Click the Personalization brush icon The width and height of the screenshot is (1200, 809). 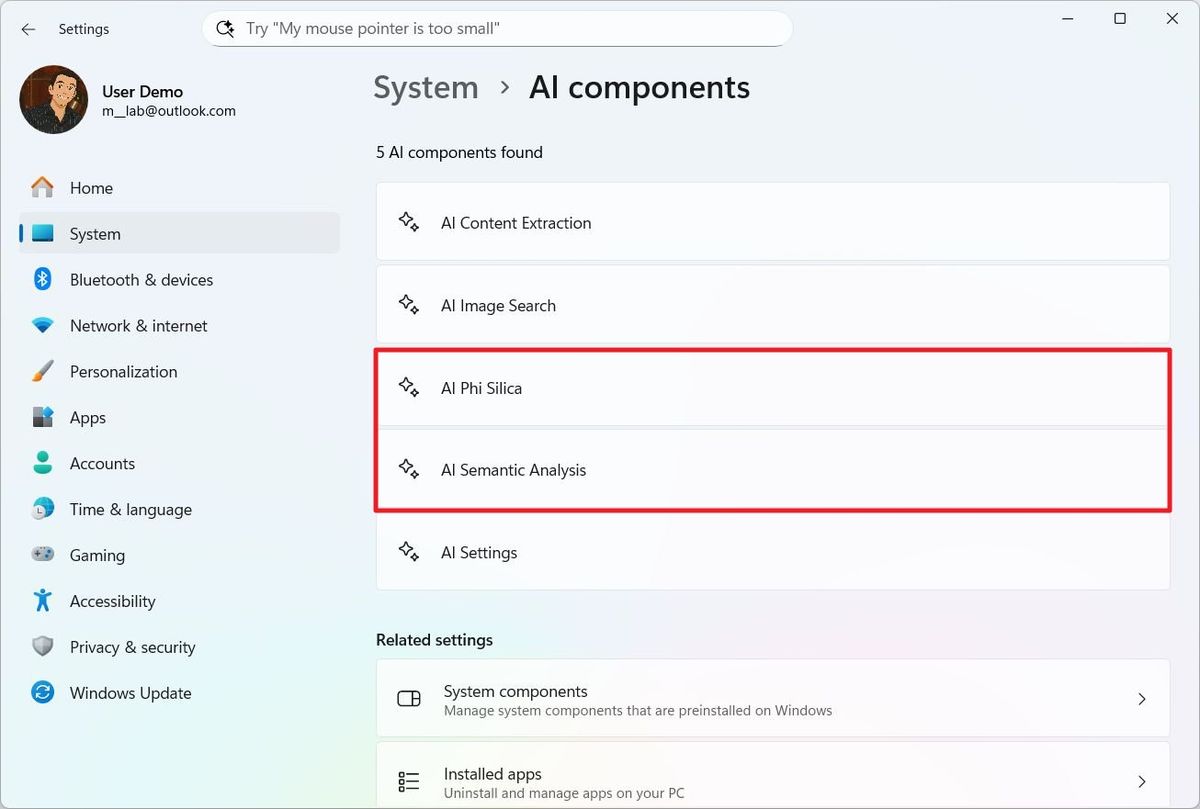(42, 371)
